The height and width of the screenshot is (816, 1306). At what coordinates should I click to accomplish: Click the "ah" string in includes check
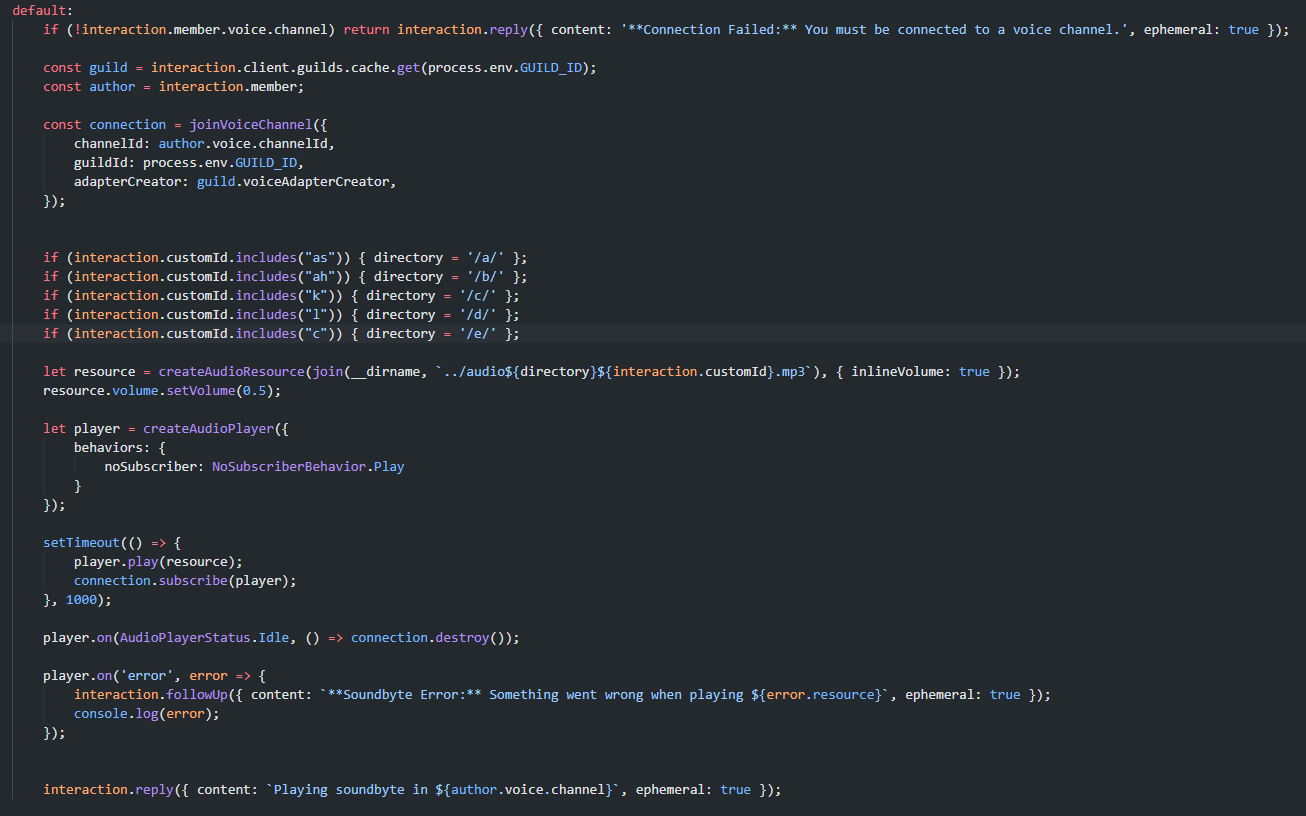tap(320, 276)
